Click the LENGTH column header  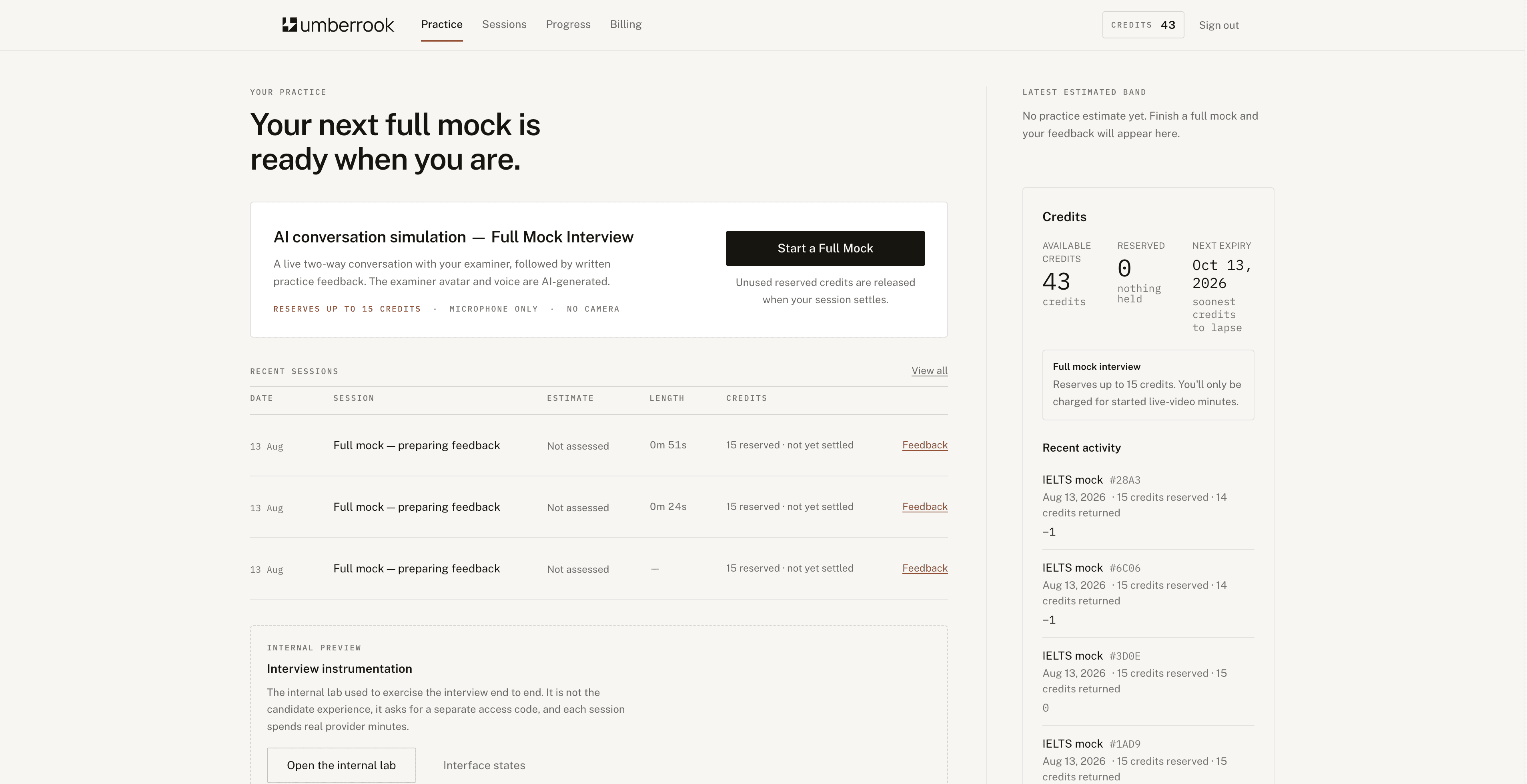[666, 398]
